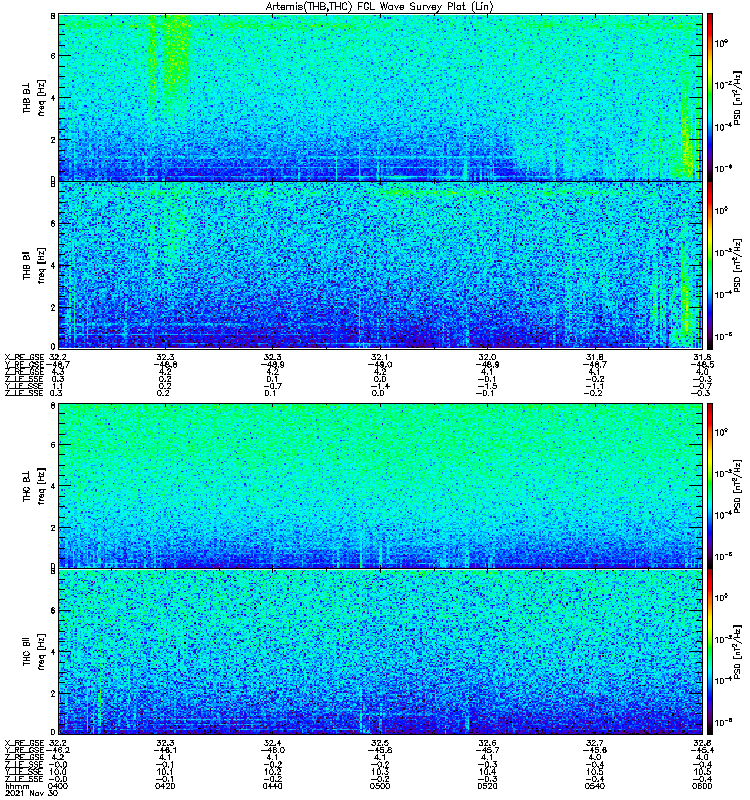The height and width of the screenshot is (800, 750).
Task: Click the THB B-parallel PSD color bar
Action: coord(710,265)
